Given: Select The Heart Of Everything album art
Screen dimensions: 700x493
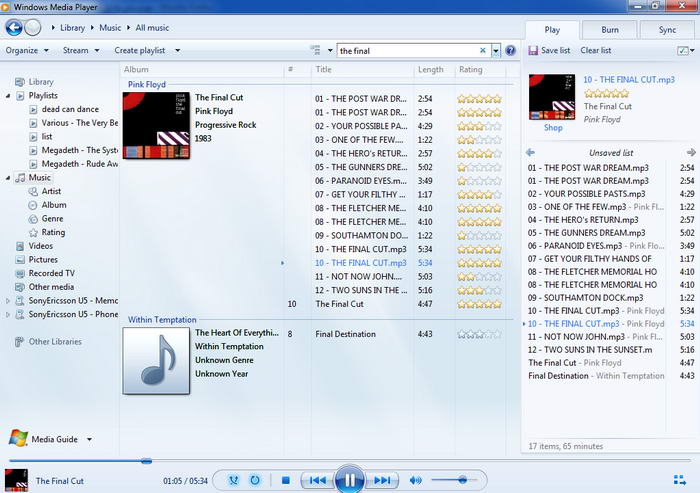Looking at the screenshot, I should pos(156,361).
